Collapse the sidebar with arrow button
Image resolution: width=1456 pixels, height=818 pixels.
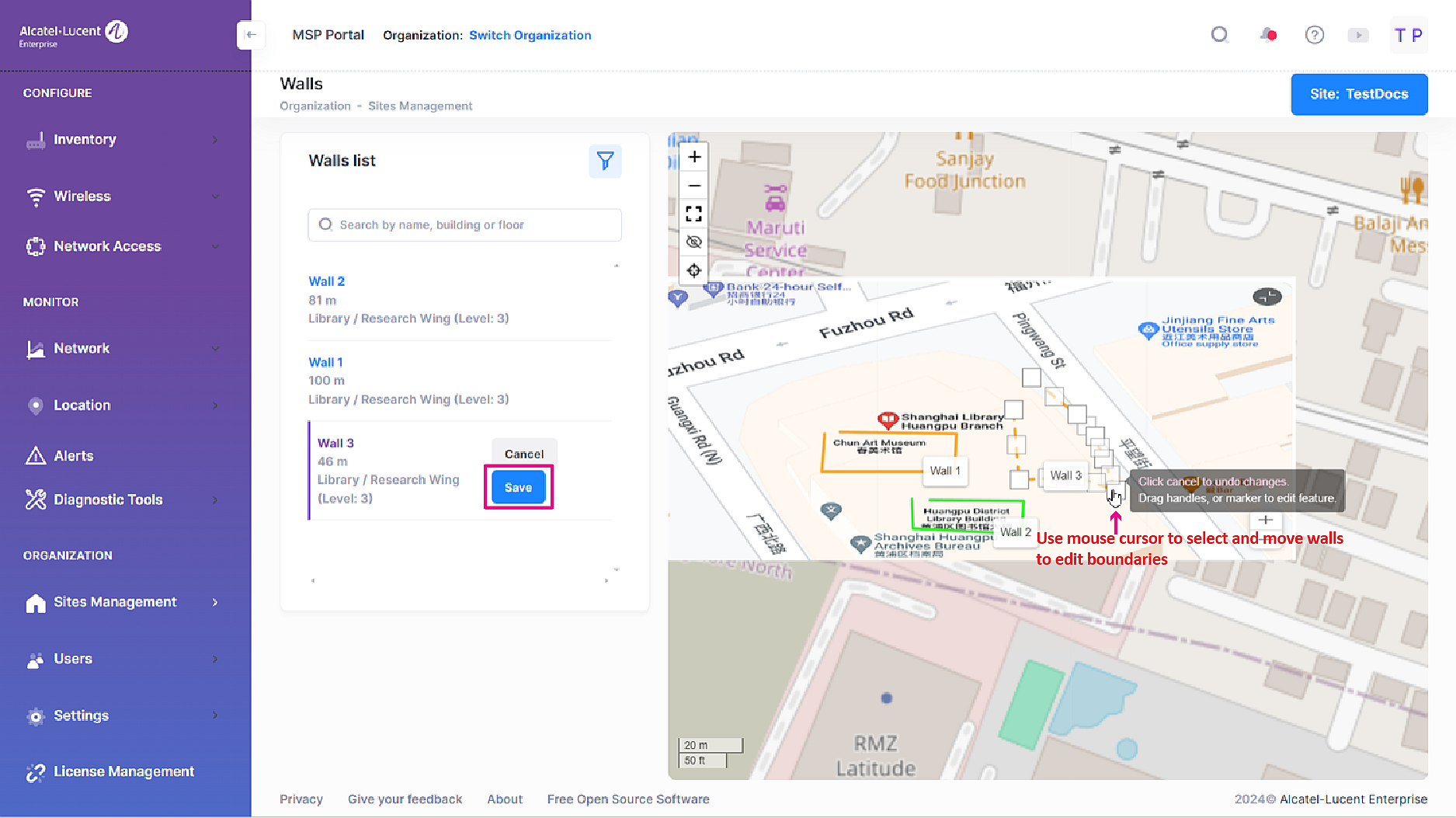point(250,35)
